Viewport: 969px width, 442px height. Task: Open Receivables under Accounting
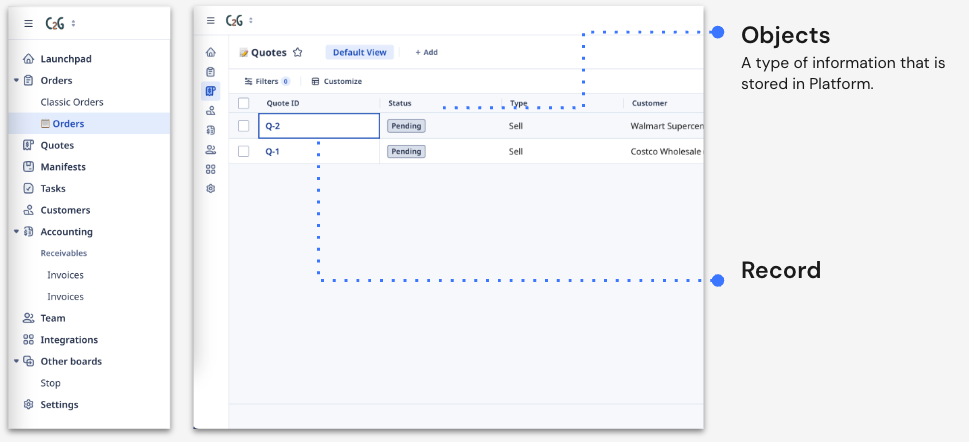(x=64, y=253)
